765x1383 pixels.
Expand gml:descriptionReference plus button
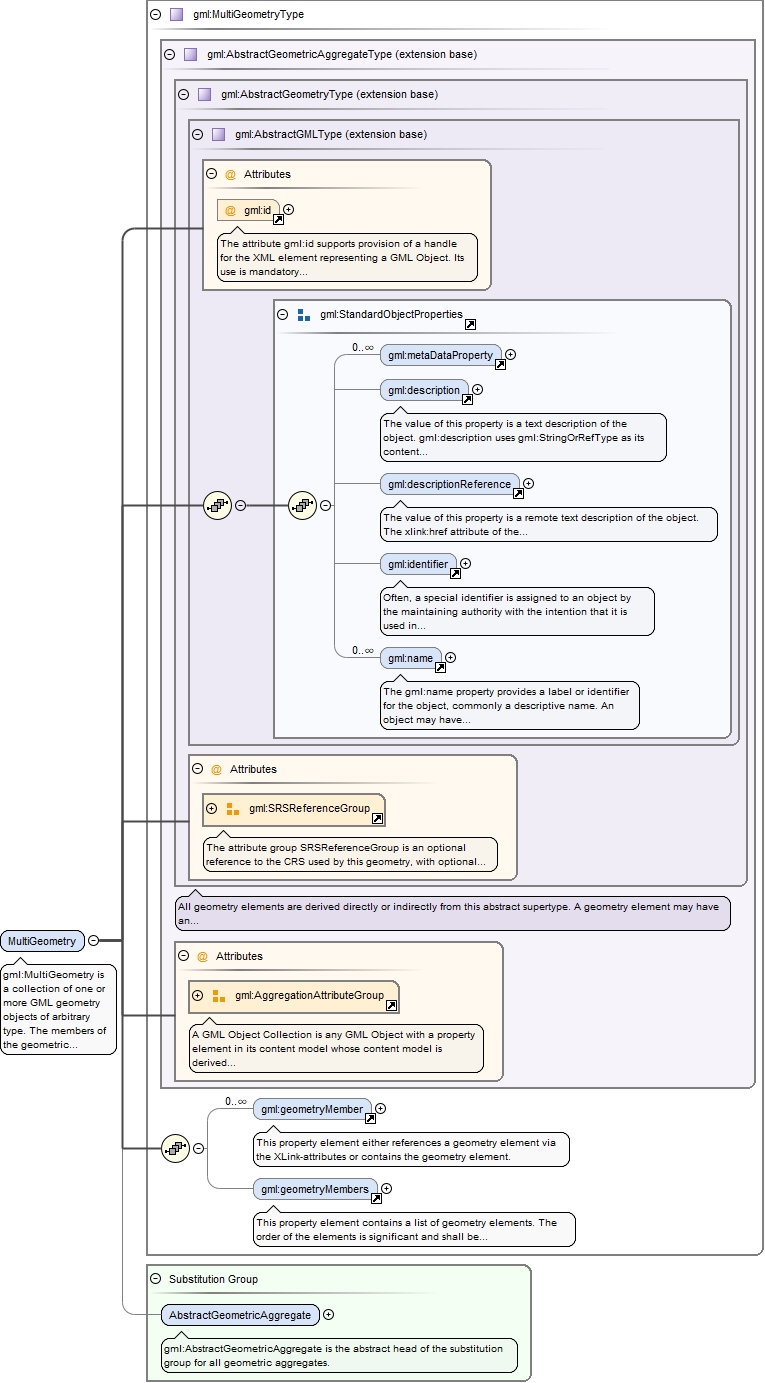coord(529,484)
